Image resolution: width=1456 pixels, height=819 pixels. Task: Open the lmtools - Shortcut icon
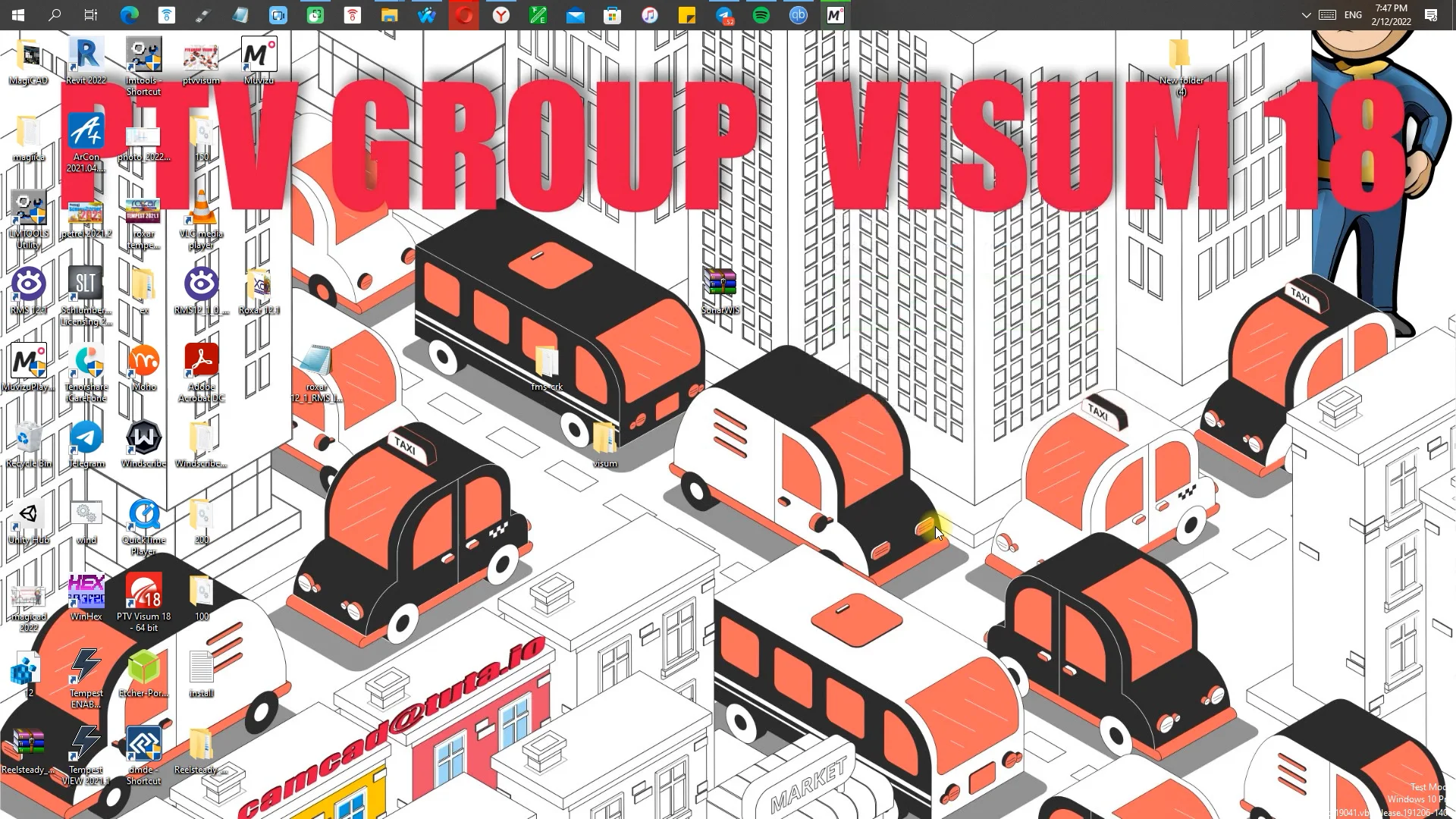143,67
